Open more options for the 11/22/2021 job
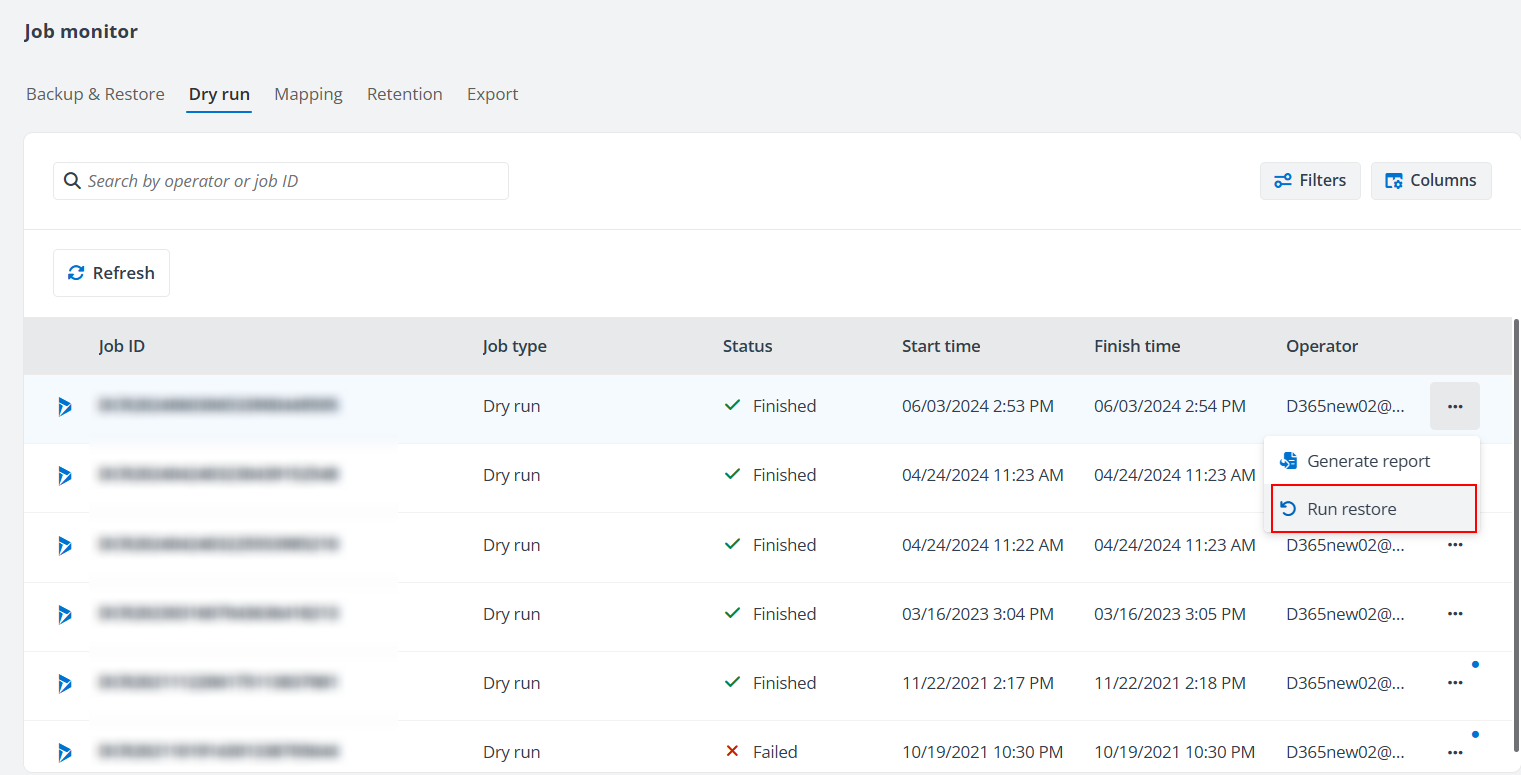Image resolution: width=1521 pixels, height=775 pixels. [1454, 683]
